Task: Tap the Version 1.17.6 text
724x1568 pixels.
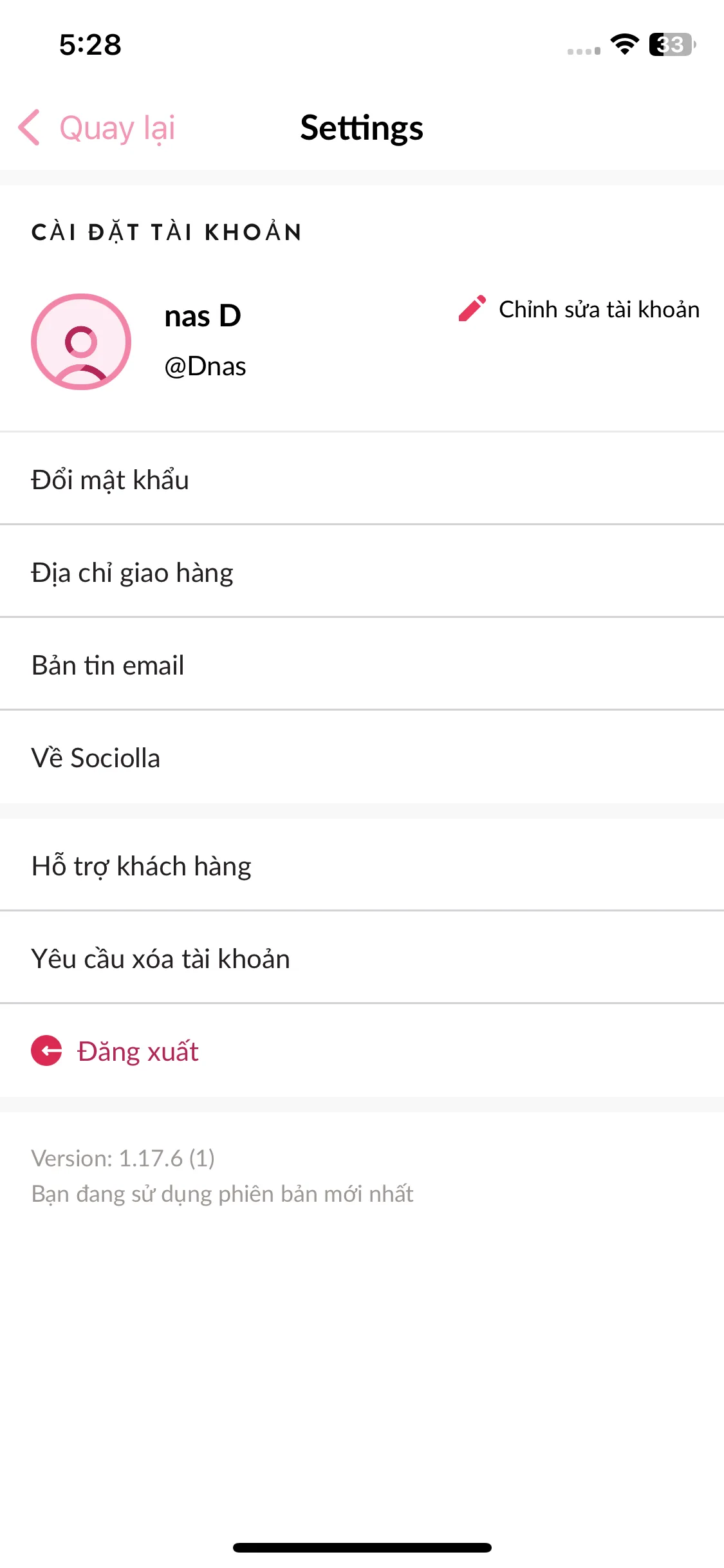Action: [x=123, y=1158]
